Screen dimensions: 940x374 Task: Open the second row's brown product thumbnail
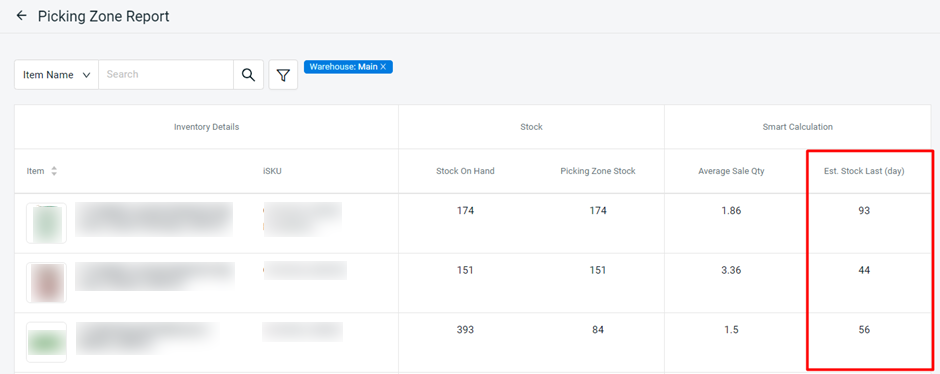coord(46,282)
